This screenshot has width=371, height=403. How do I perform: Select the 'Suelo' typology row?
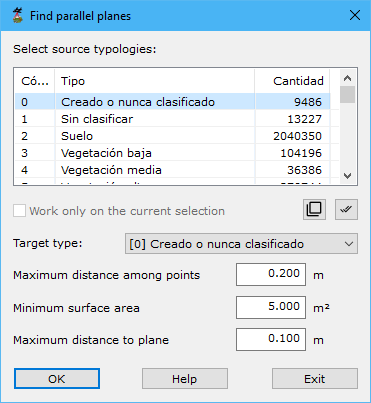173,136
